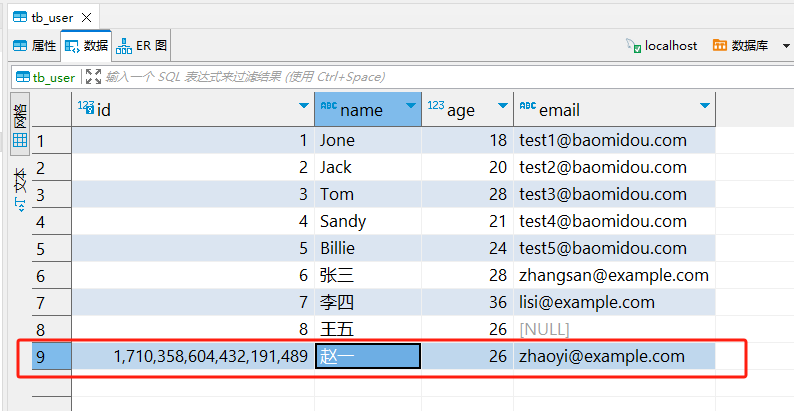Open the ER 图 tab
This screenshot has width=794, height=411.
[x=141, y=46]
